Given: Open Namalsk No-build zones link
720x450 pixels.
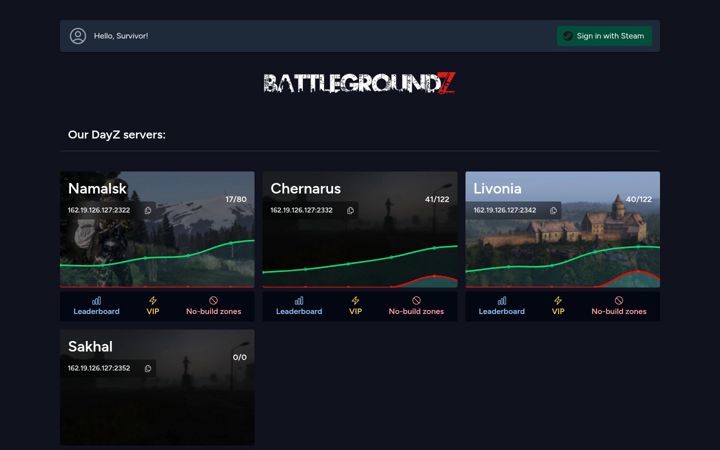Looking at the screenshot, I should (214, 306).
